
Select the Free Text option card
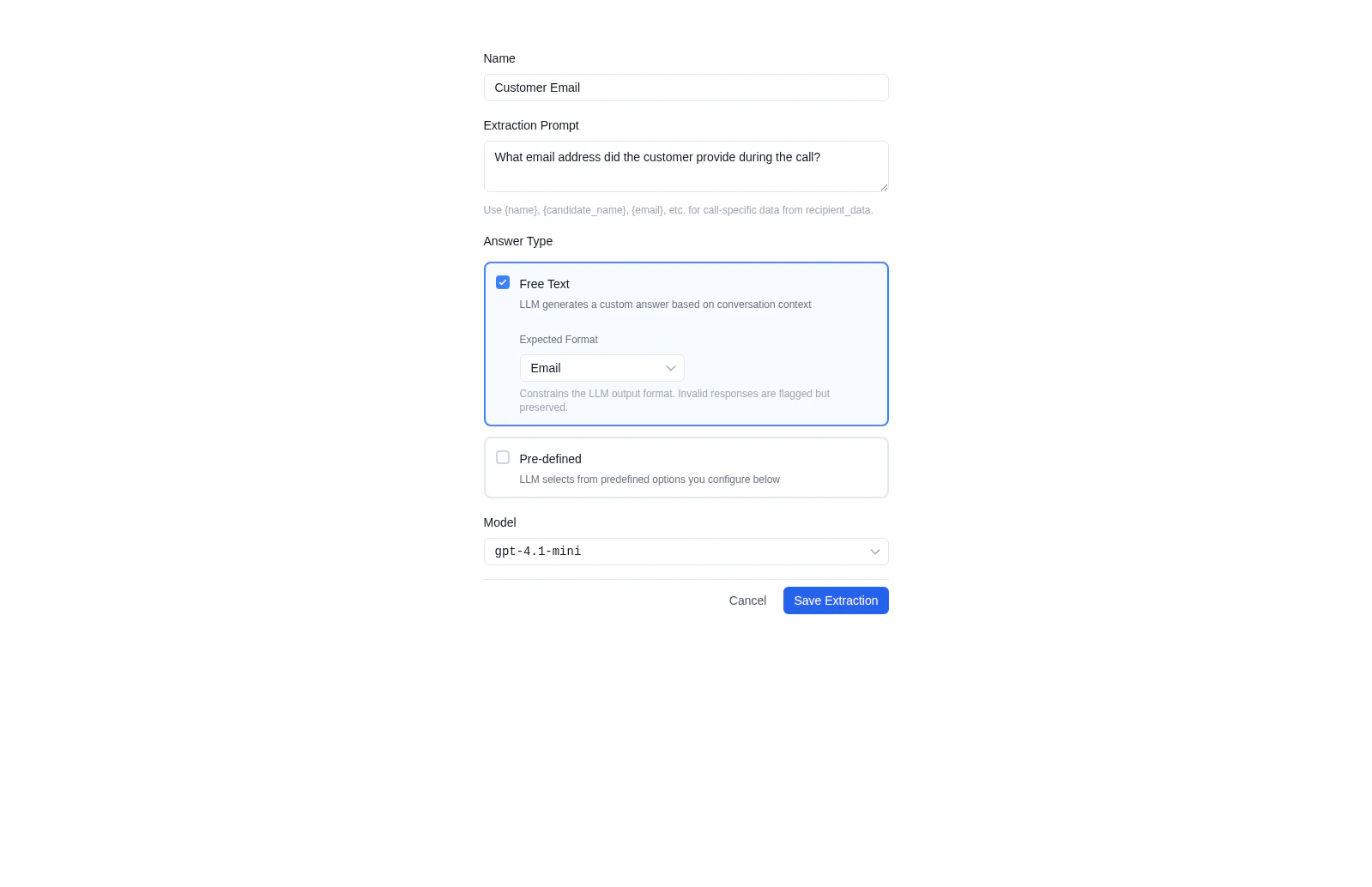[686, 344]
